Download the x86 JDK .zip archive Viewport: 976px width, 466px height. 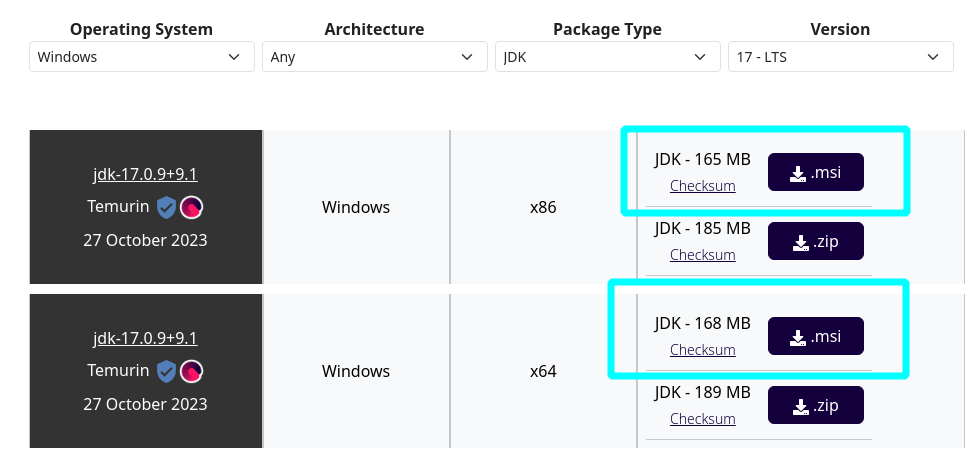[x=815, y=241]
